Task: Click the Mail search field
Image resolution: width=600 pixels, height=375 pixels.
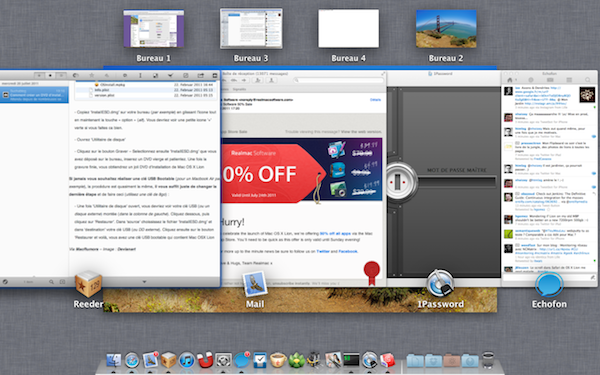Action: [x=339, y=80]
